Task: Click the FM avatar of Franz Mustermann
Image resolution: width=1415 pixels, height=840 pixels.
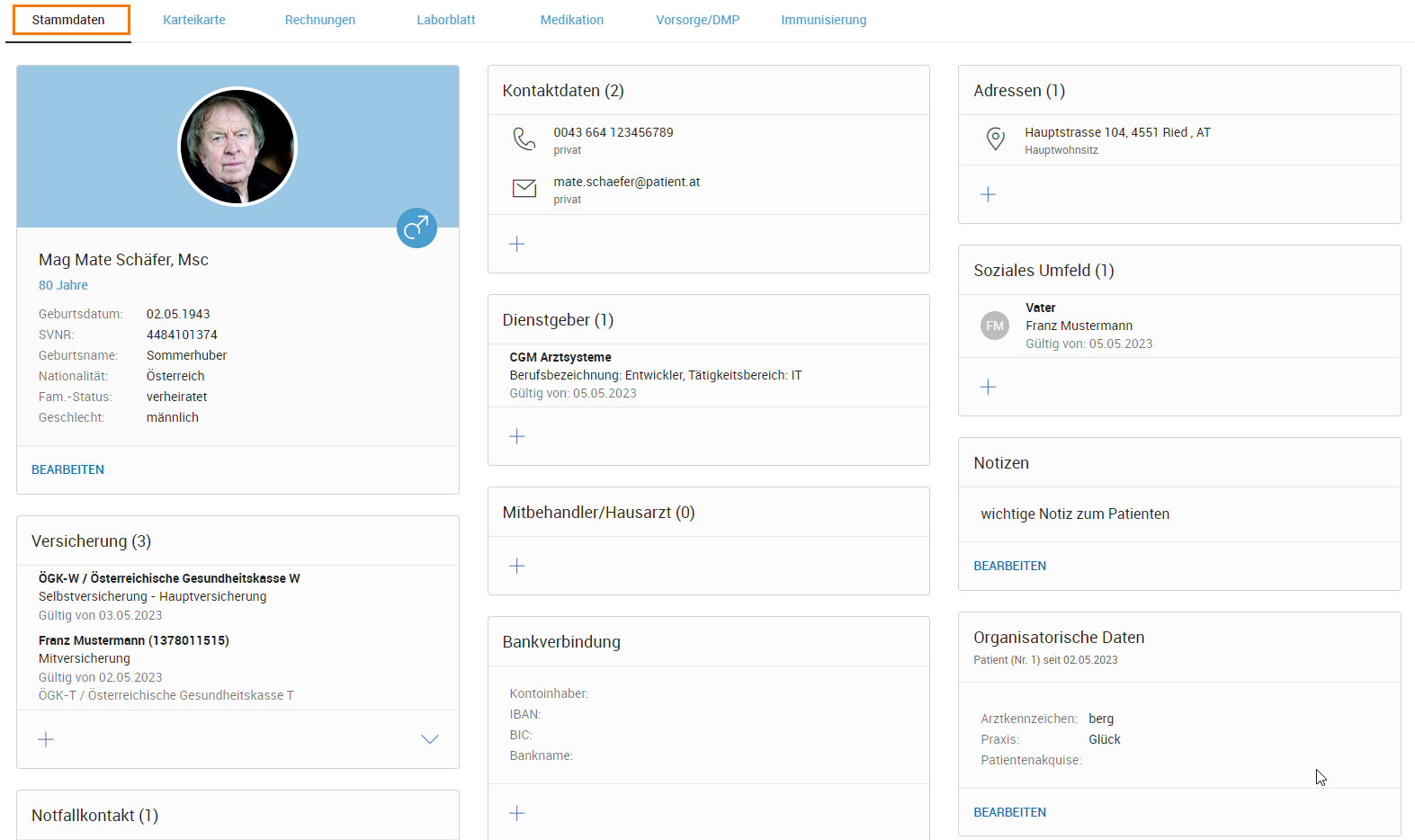Action: pos(994,326)
